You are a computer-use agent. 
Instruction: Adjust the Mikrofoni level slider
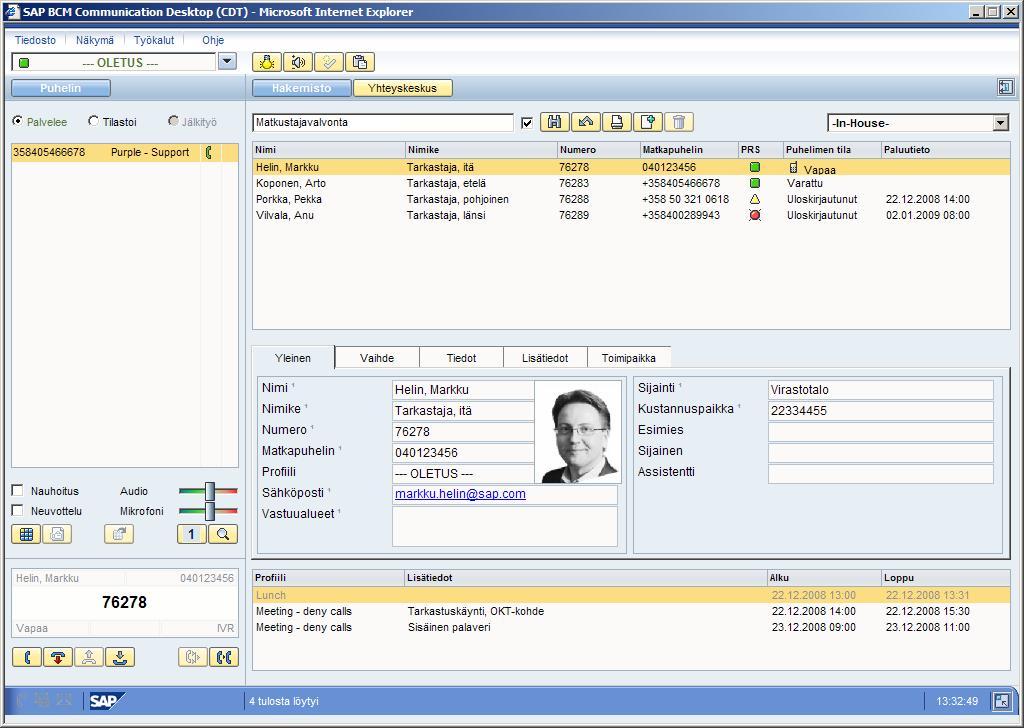click(x=208, y=511)
